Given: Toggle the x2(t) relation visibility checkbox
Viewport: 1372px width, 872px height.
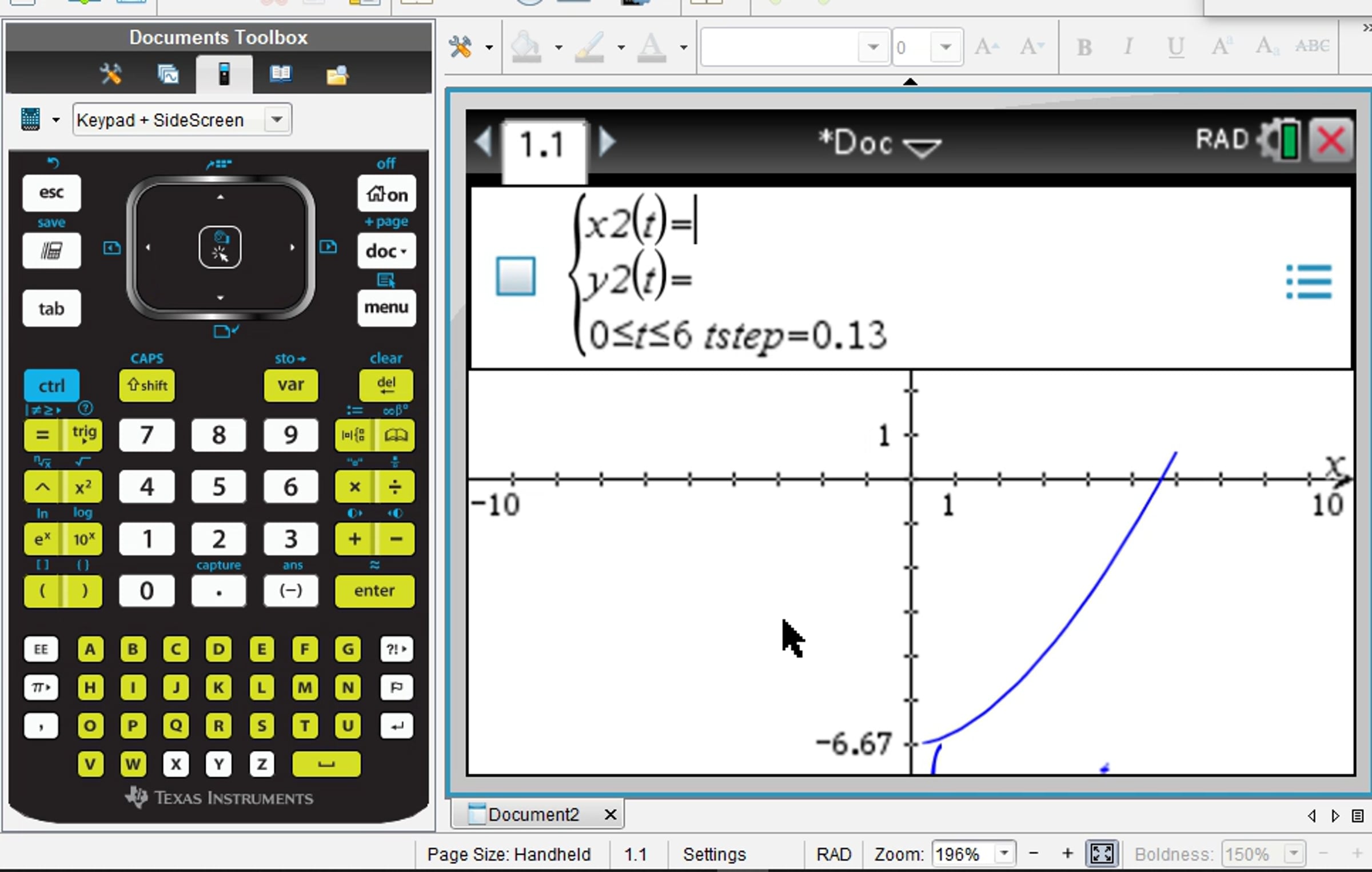Looking at the screenshot, I should (516, 277).
